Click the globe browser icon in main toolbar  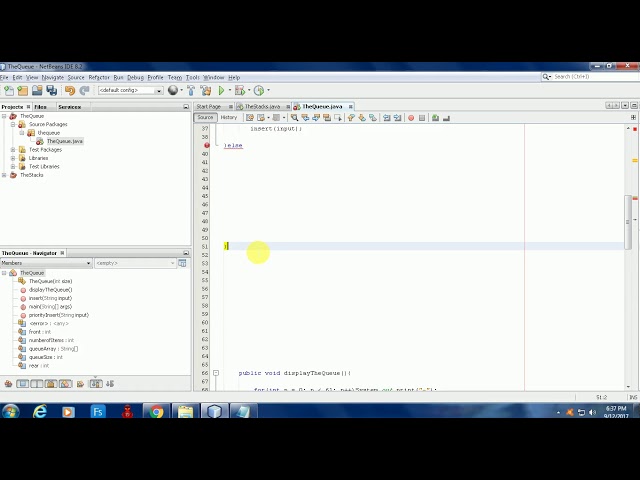pos(173,90)
